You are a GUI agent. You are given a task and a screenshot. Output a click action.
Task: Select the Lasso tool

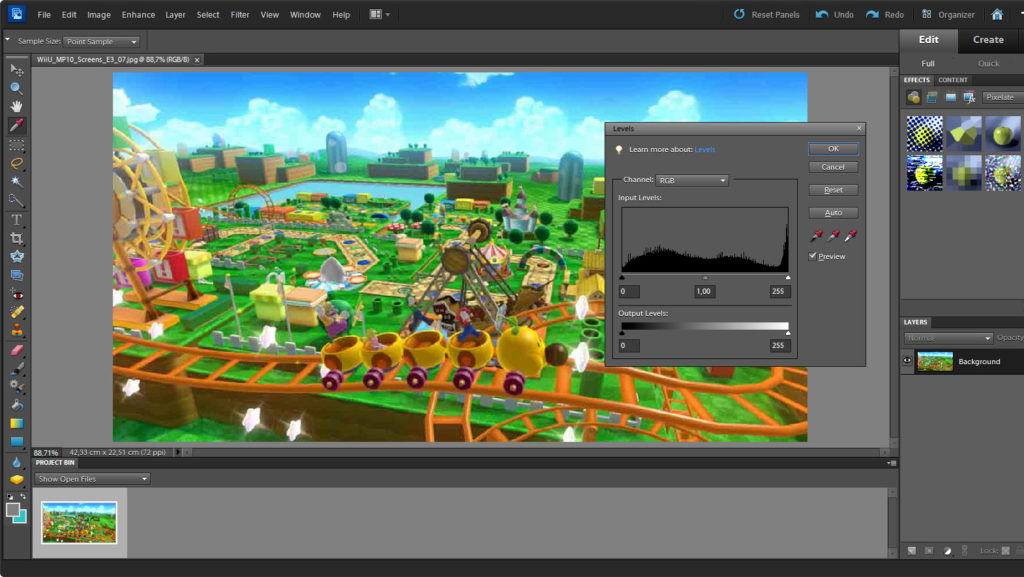(x=16, y=163)
